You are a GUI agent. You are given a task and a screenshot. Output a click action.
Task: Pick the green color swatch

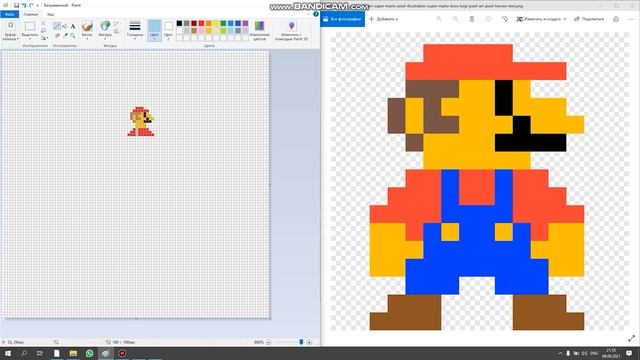(x=223, y=23)
